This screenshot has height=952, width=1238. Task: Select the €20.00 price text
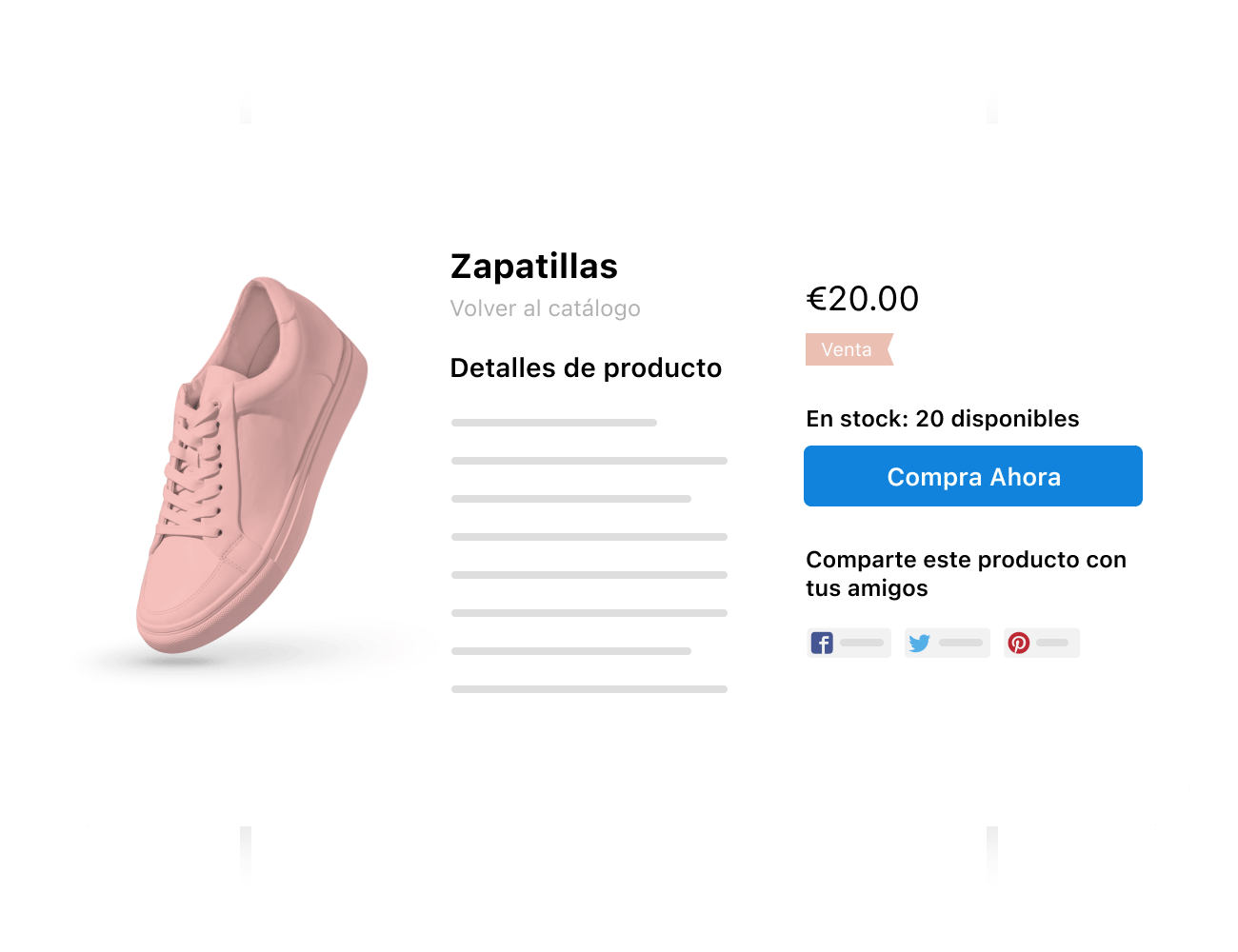coord(863,299)
